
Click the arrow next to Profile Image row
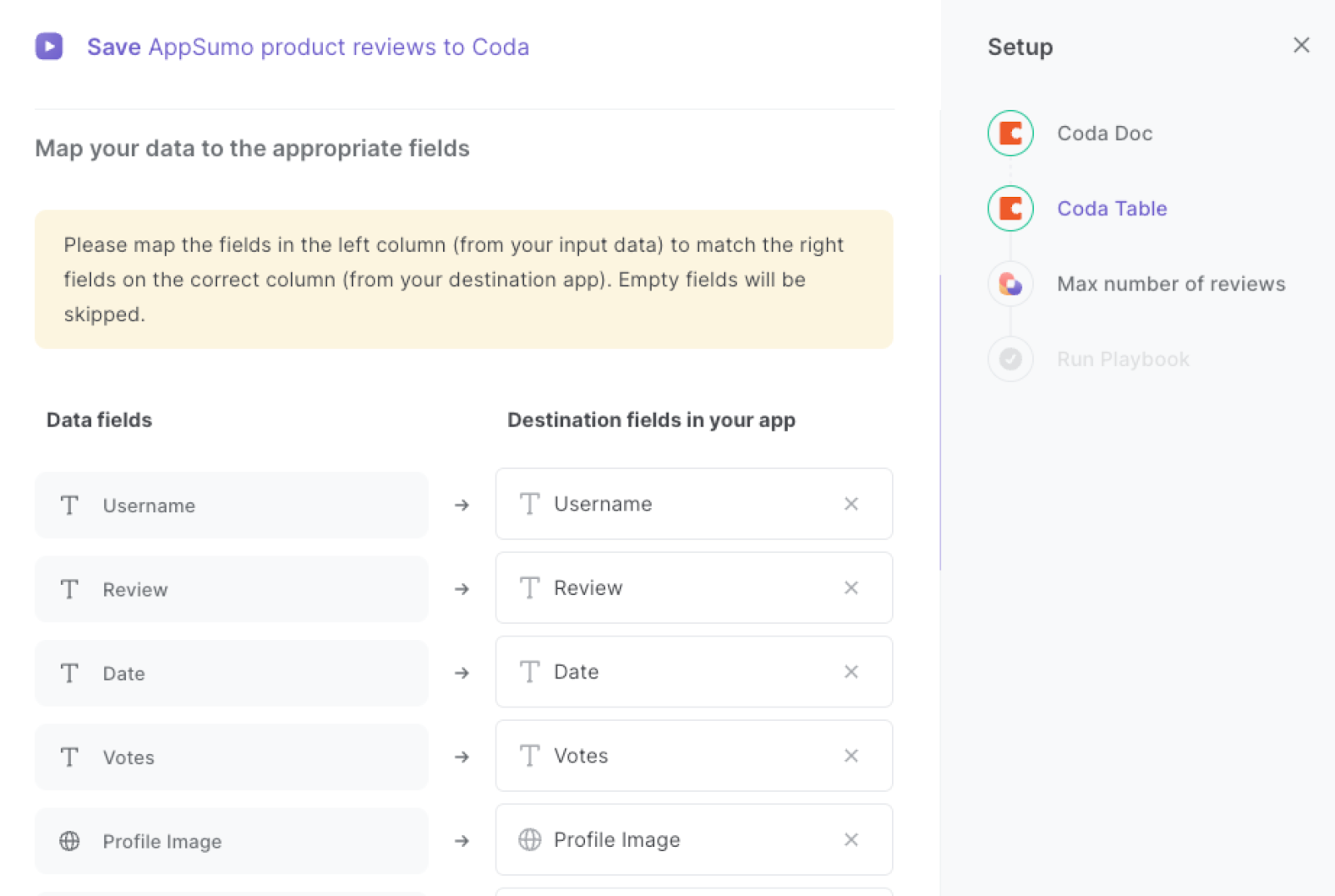(461, 841)
